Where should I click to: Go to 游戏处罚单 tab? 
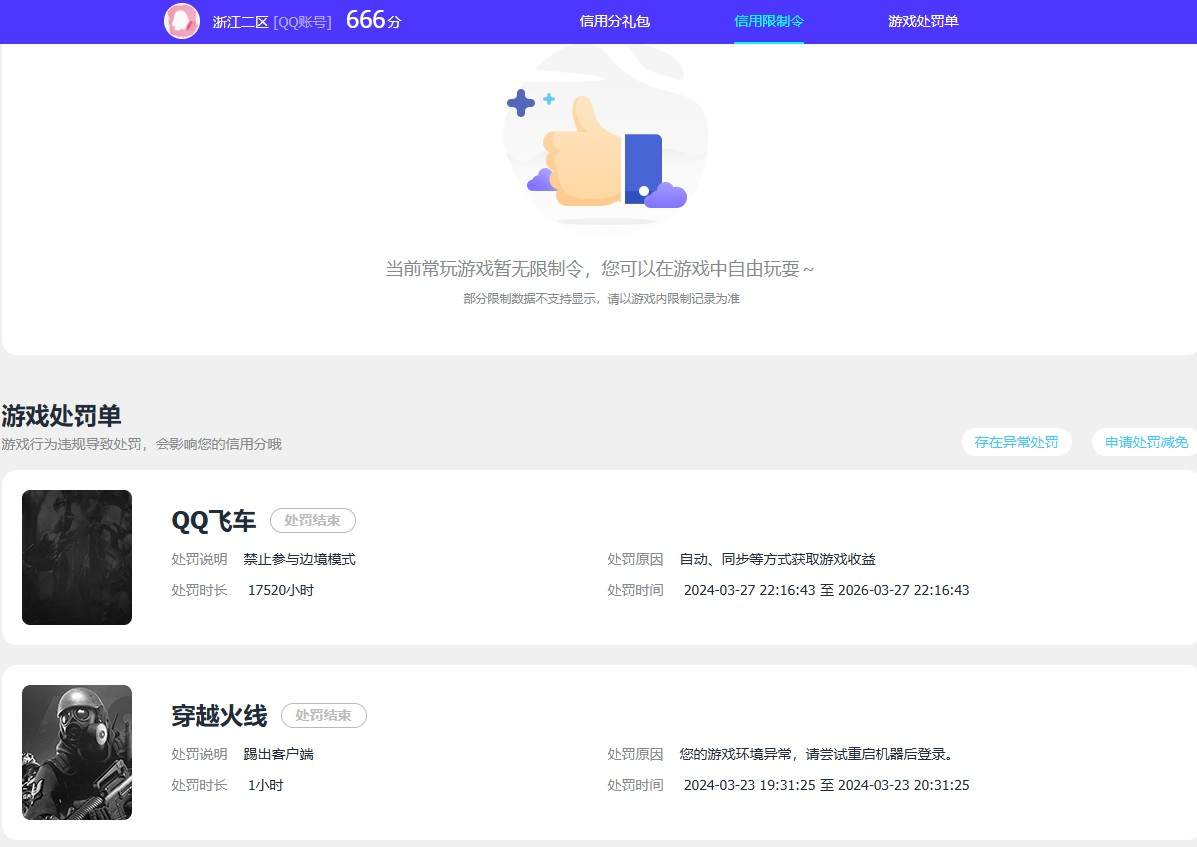[x=923, y=21]
